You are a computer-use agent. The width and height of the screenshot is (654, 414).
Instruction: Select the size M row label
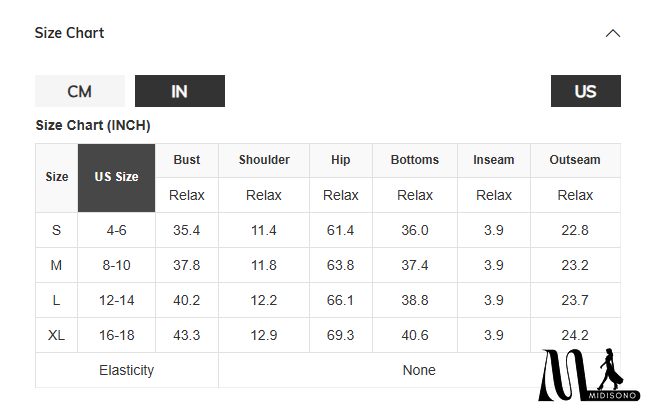57,265
